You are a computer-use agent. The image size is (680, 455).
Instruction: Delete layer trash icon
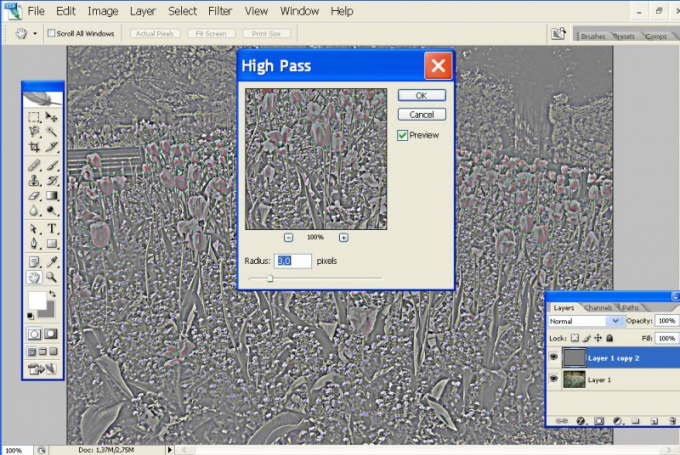coord(672,421)
